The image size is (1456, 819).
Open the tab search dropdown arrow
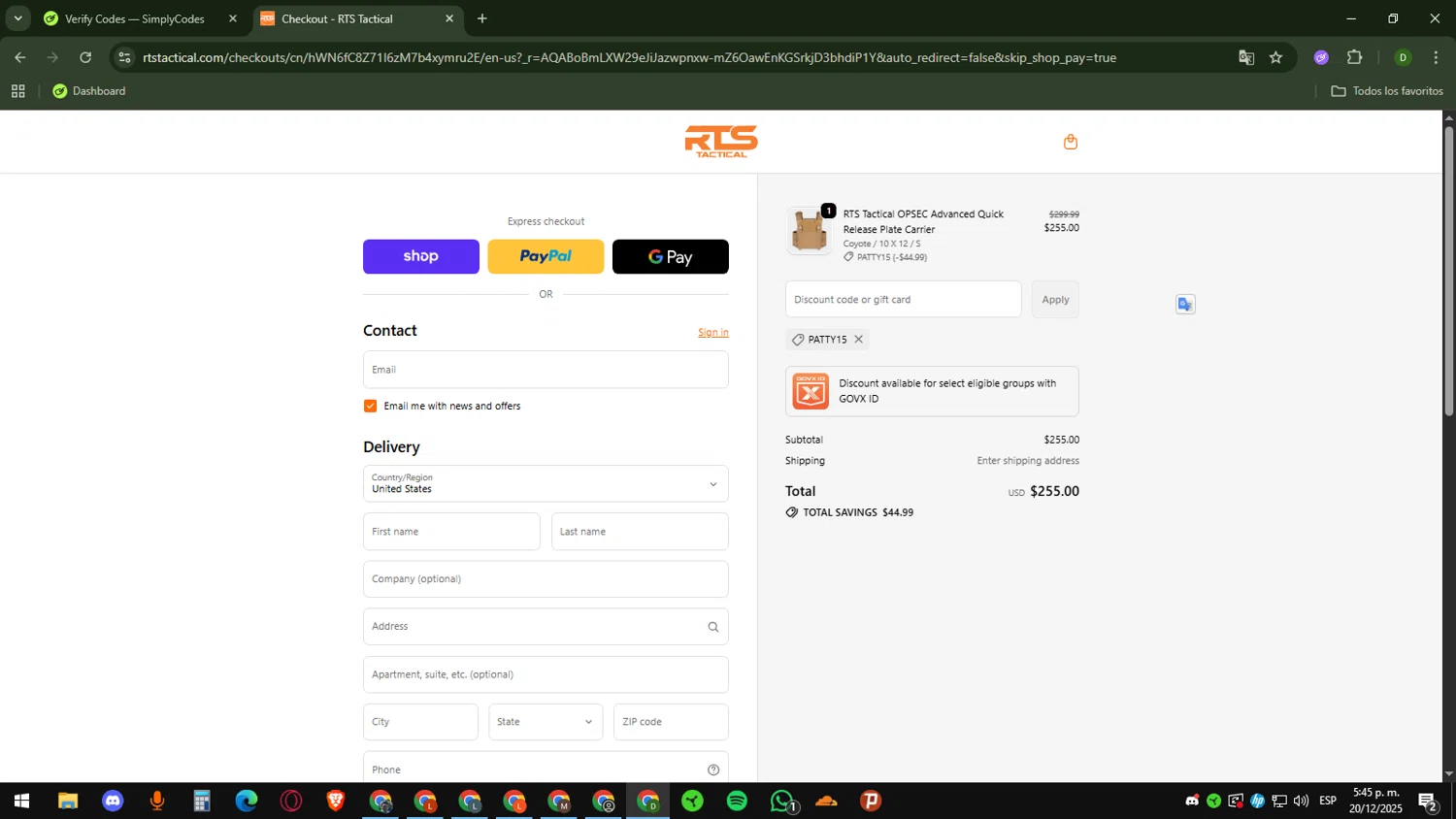click(17, 18)
